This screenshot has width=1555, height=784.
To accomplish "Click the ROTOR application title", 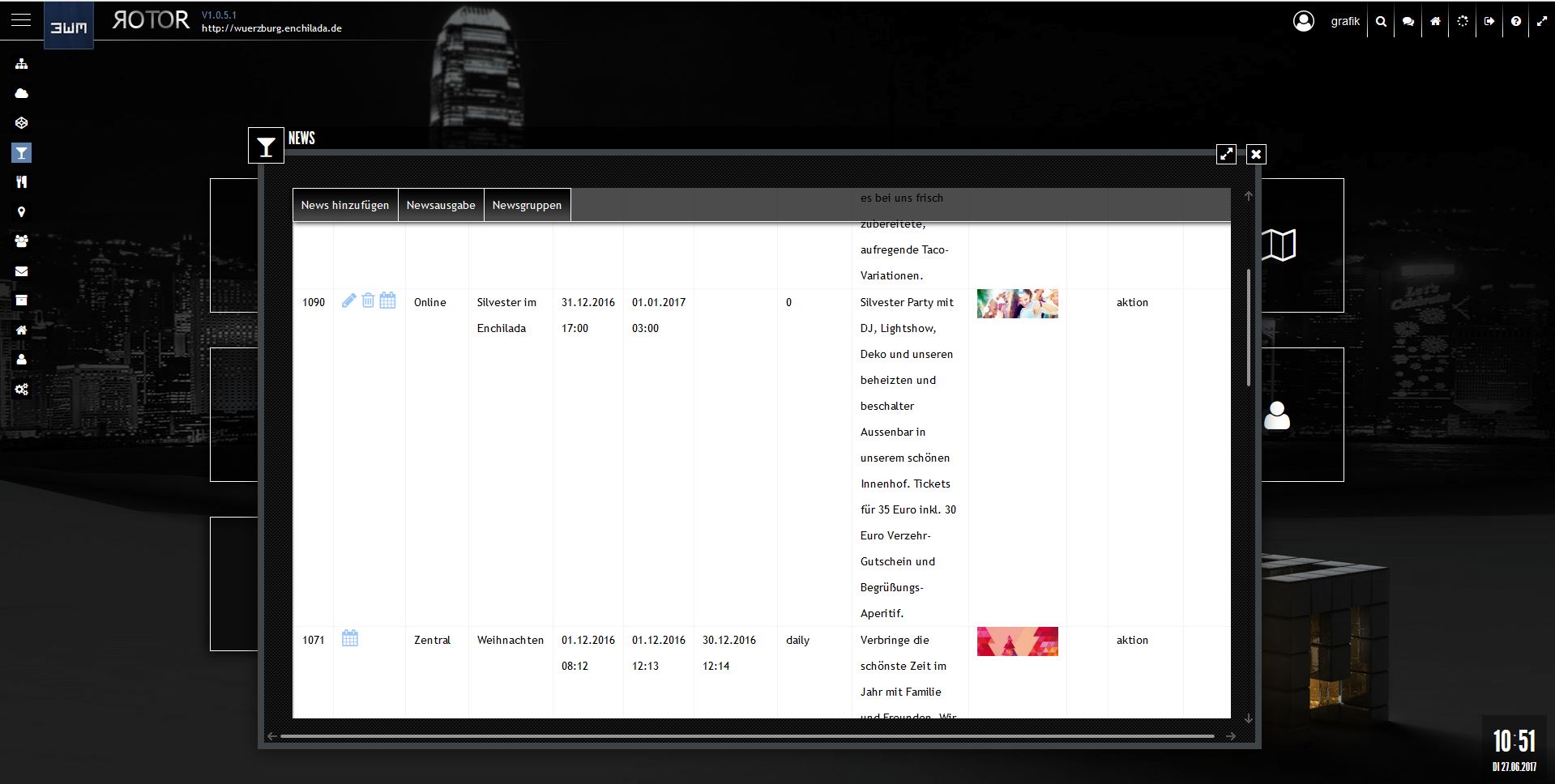I will click(x=151, y=20).
